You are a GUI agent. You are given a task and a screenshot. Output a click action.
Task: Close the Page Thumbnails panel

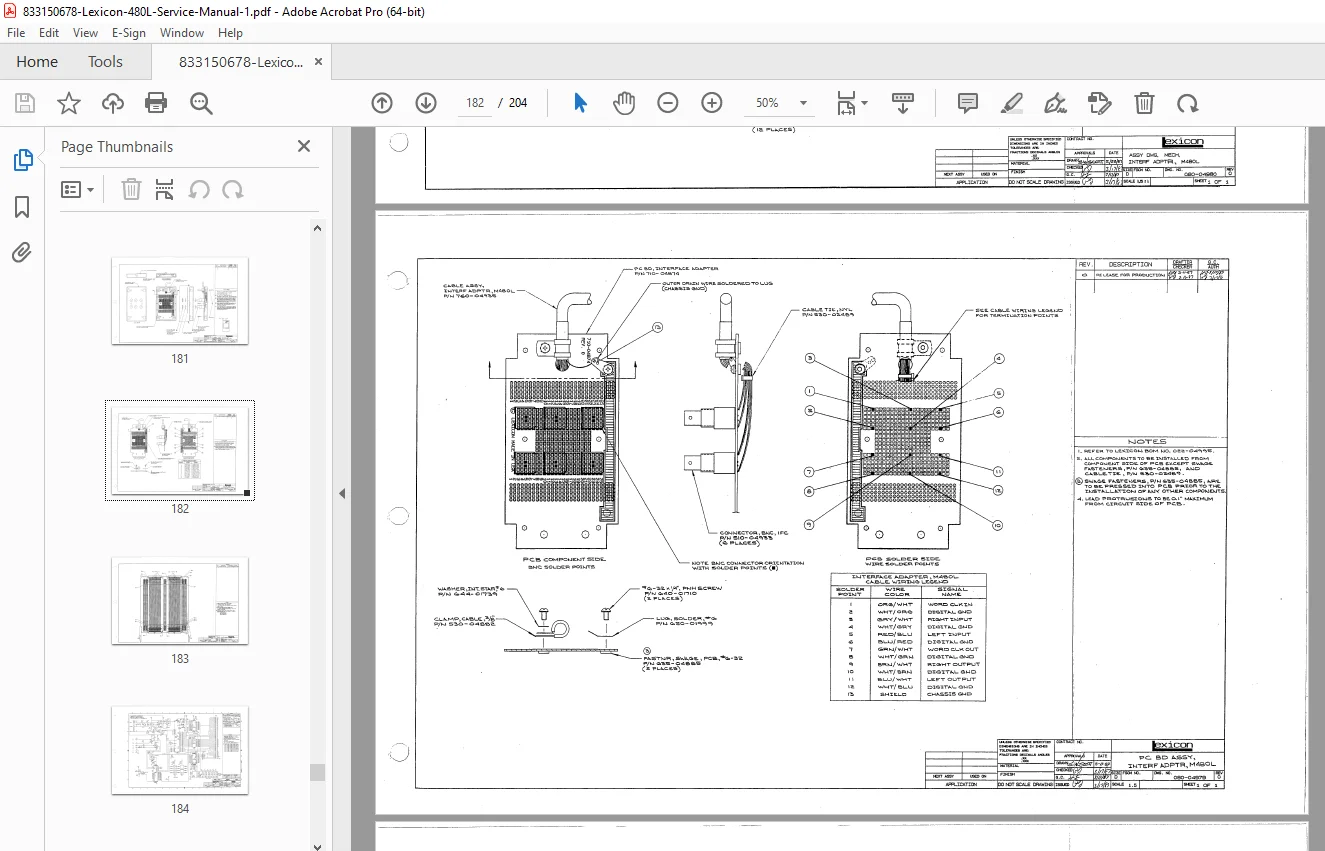coord(304,146)
